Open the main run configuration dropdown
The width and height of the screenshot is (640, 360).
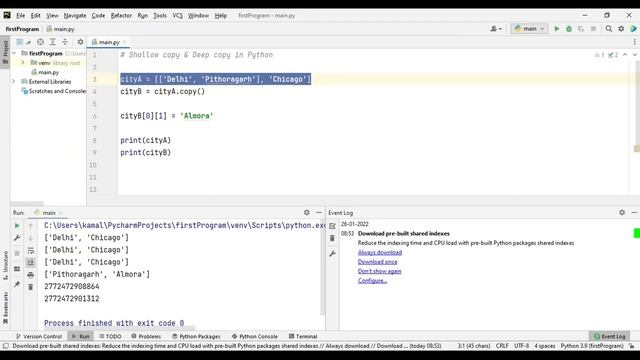[x=529, y=29]
